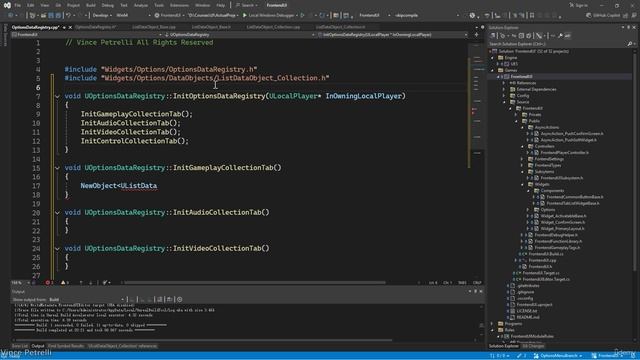Open the Build menu
The image size is (640, 360).
click(91, 5)
